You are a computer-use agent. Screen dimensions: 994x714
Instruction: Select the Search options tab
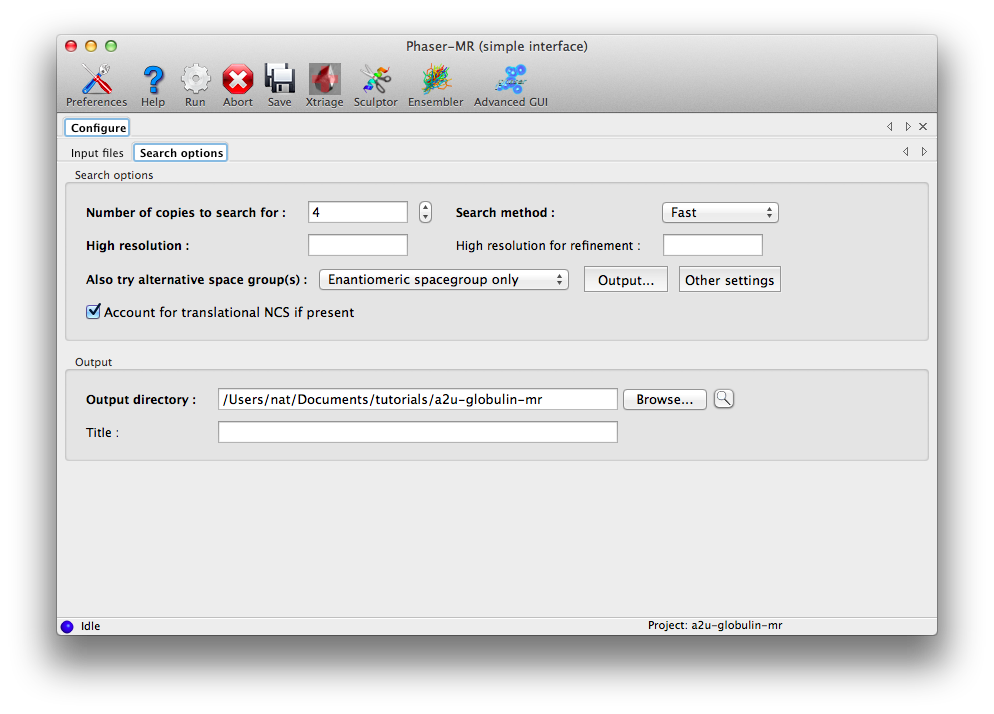[x=181, y=153]
